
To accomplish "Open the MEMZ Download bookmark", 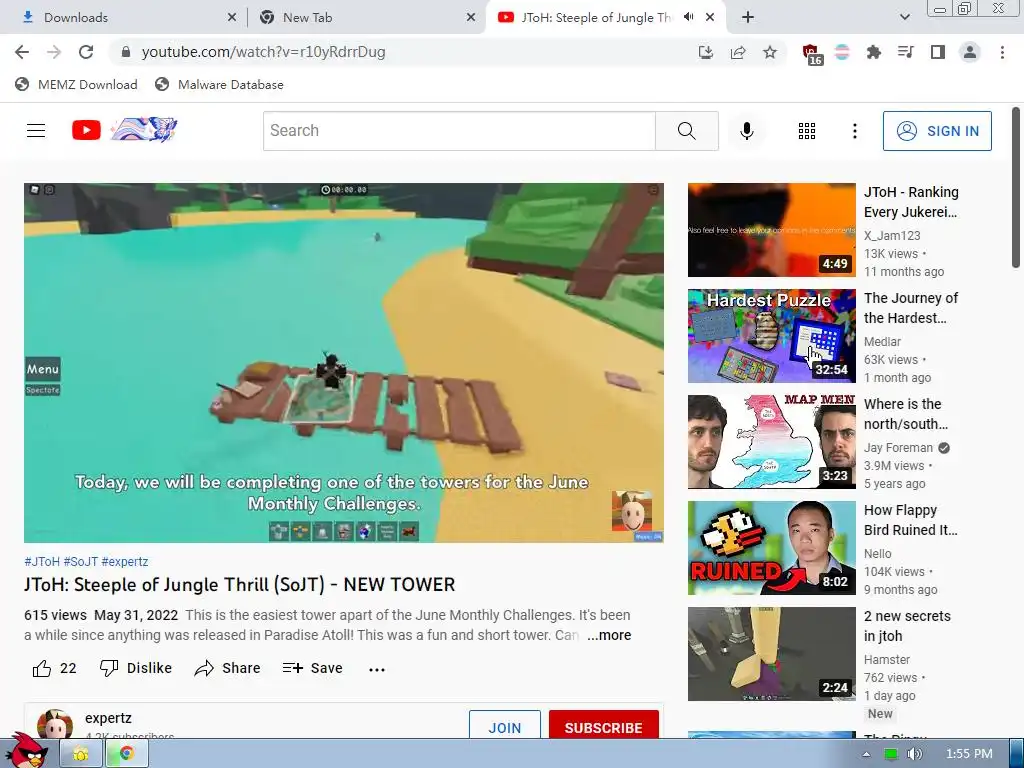I will coord(76,84).
